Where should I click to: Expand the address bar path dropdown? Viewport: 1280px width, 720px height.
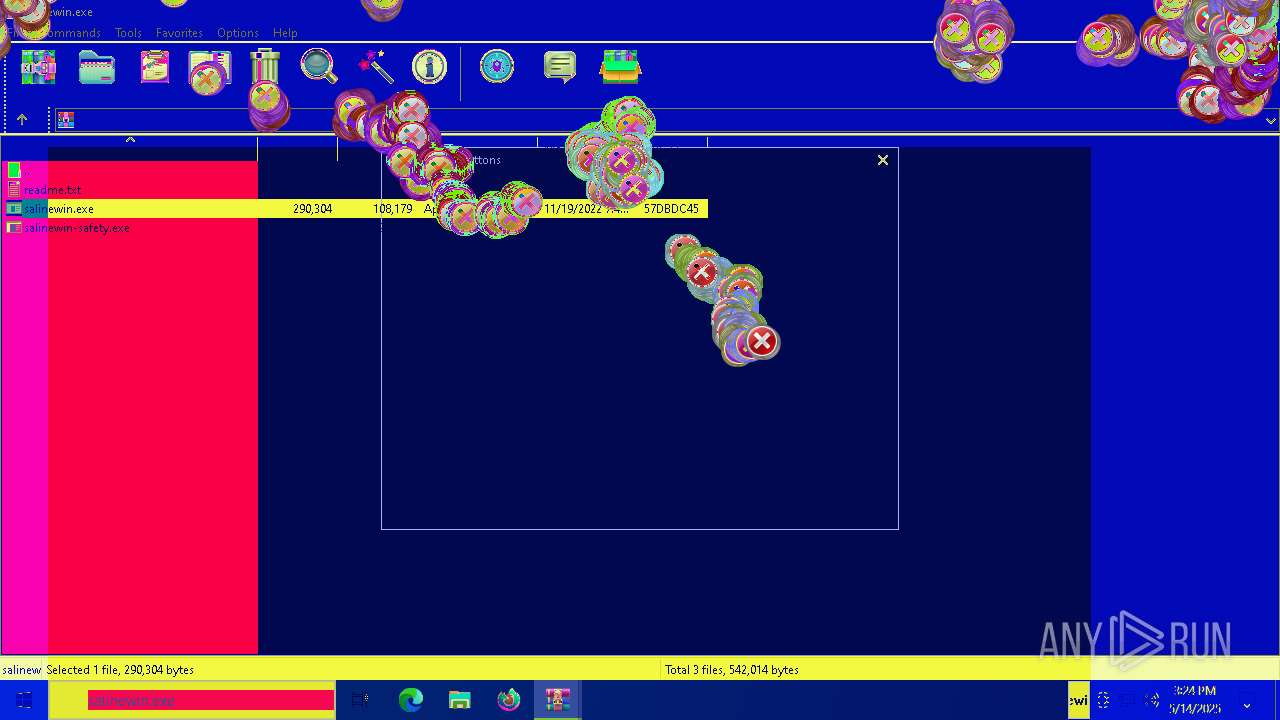coord(1270,120)
